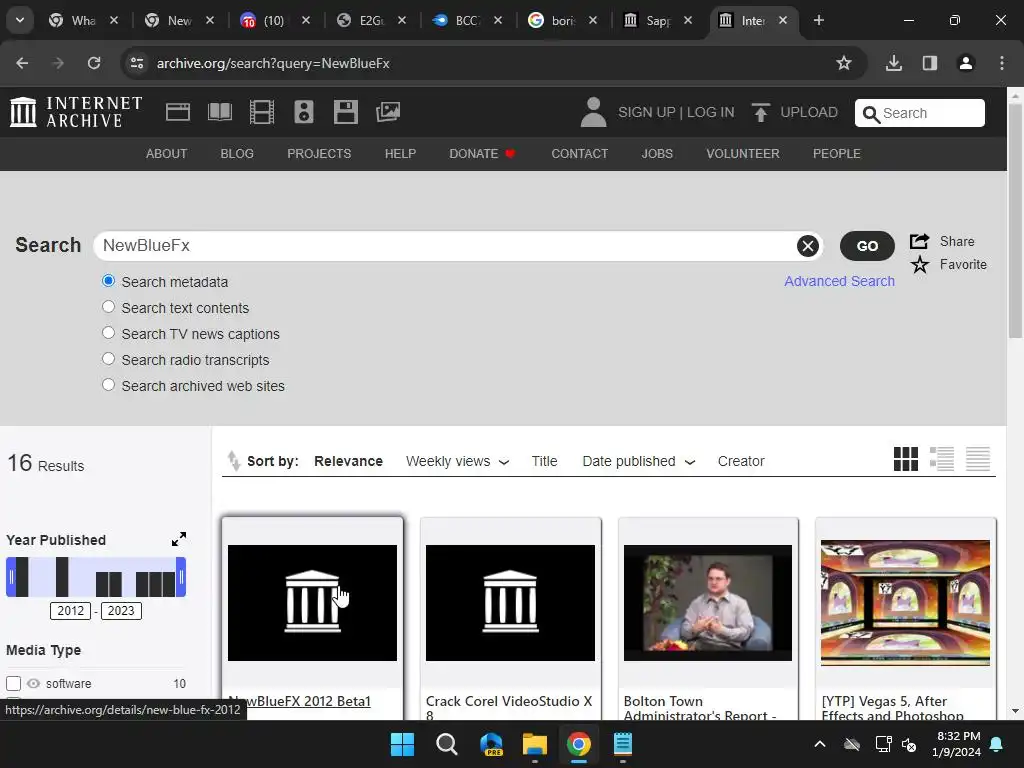
Task: Select Search metadata radio button
Action: (108, 281)
